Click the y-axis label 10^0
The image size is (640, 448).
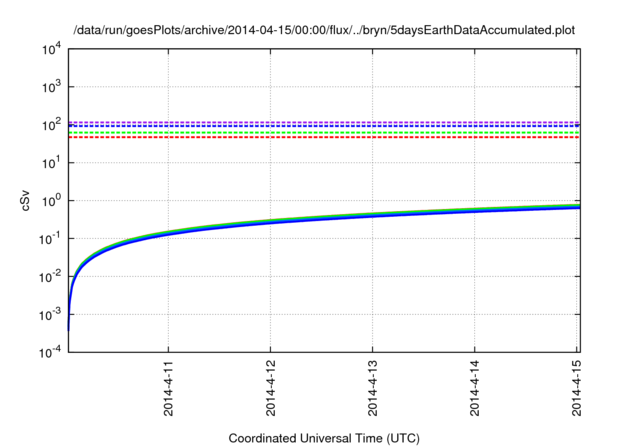click(x=51, y=201)
